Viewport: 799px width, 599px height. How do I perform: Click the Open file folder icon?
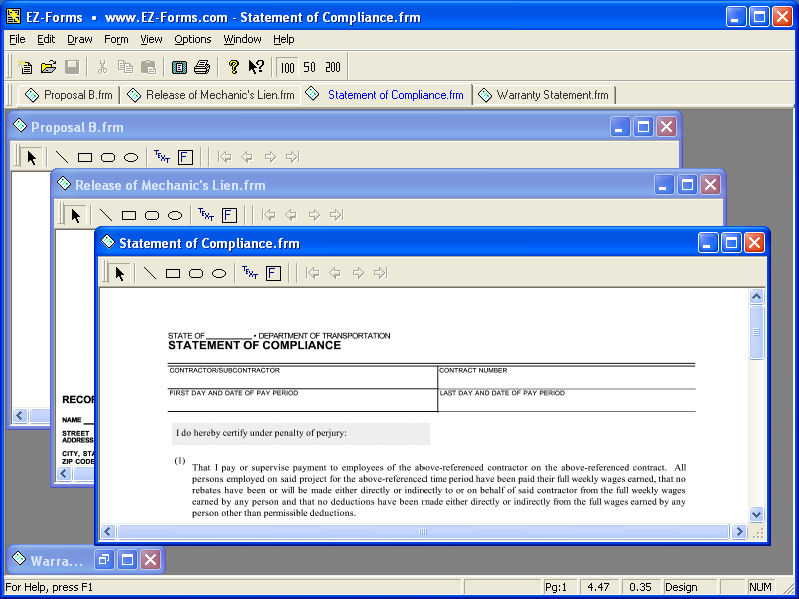coord(48,67)
